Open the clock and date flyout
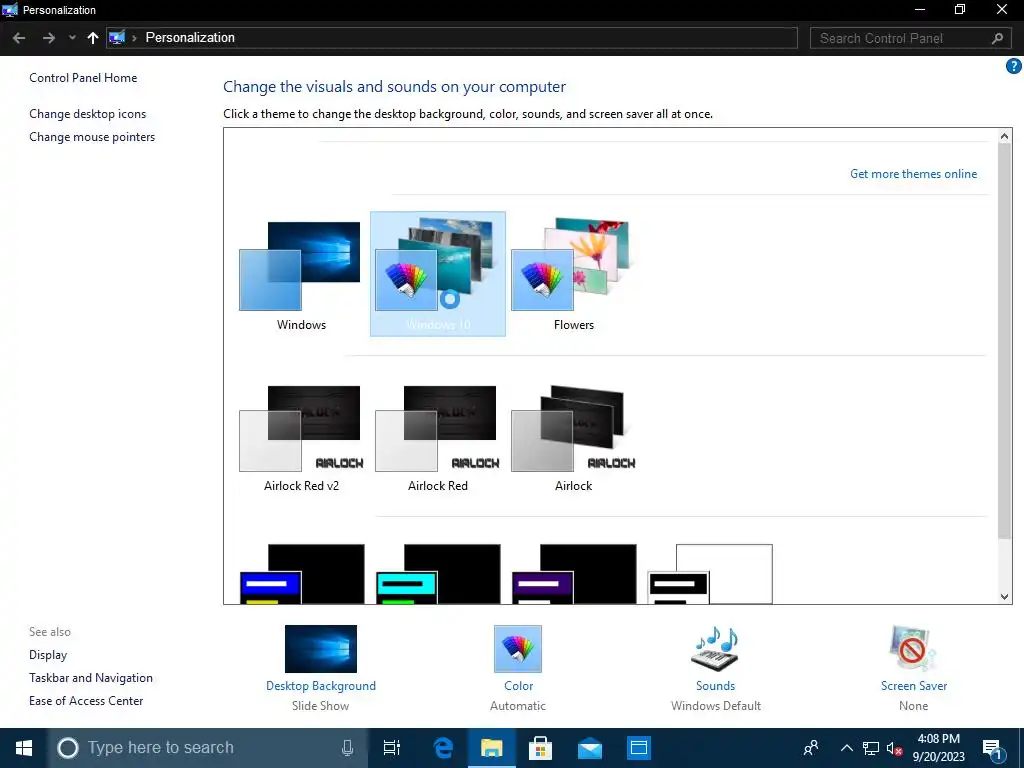Screen dimensions: 1024x768 pyautogui.click(x=938, y=748)
